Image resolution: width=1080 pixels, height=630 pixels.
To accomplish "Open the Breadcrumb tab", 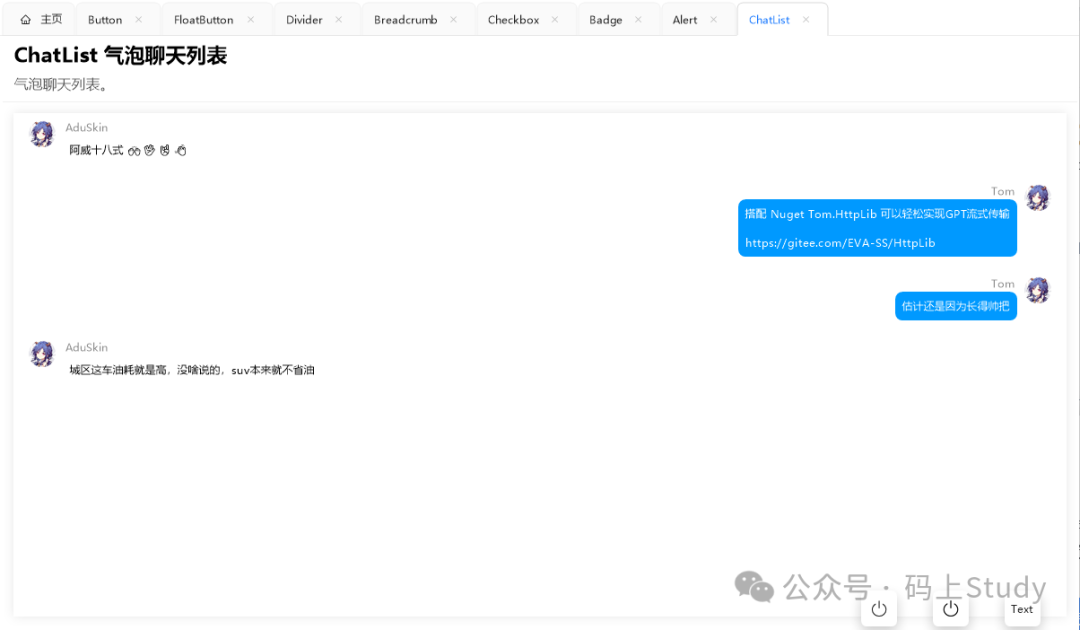I will point(405,20).
